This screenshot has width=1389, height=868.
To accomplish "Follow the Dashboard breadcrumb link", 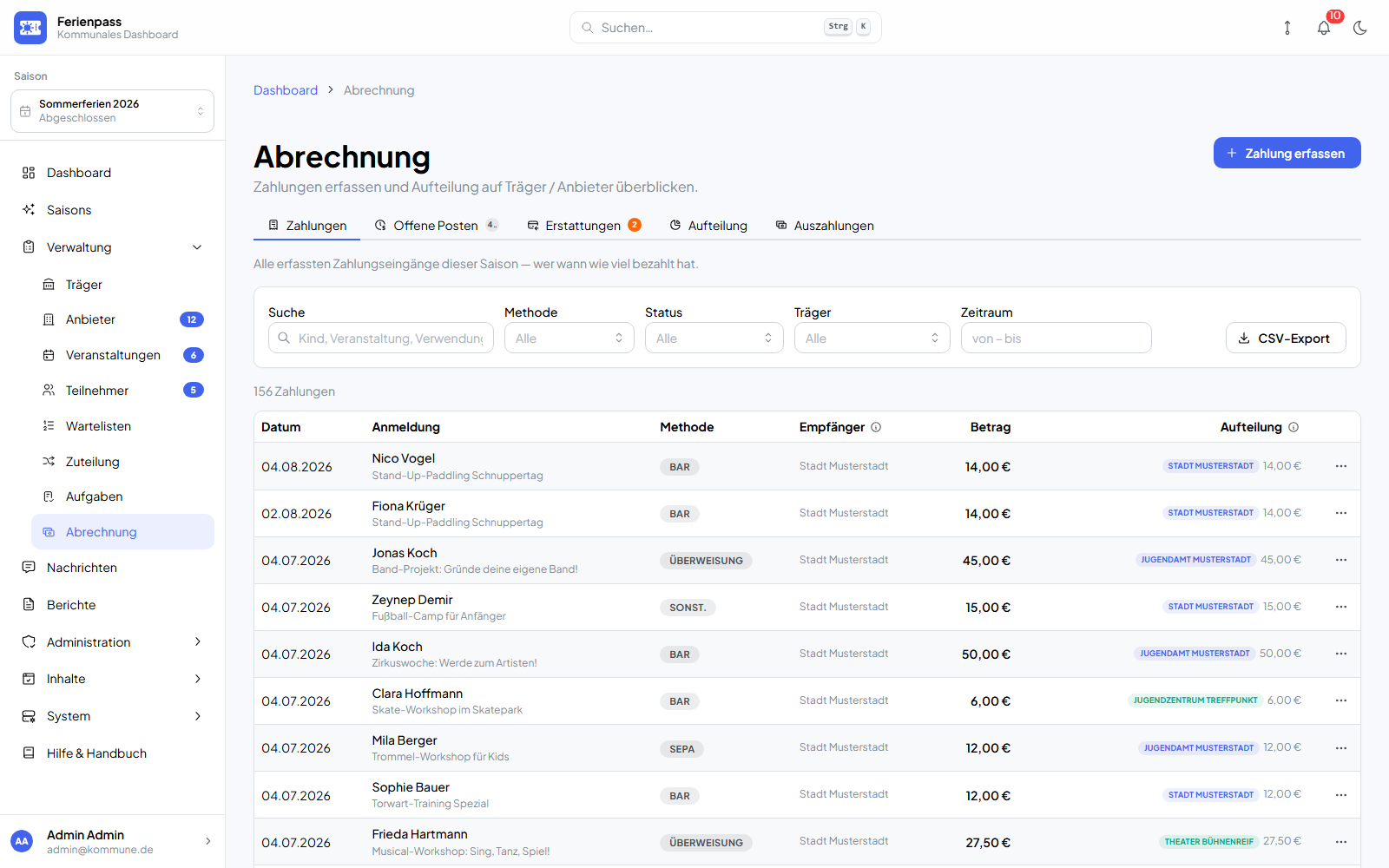I will point(286,90).
